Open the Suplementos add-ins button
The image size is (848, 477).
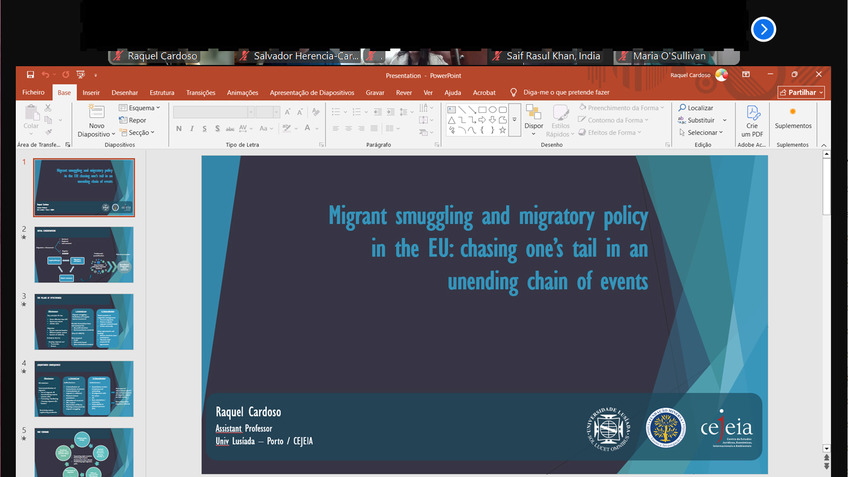coord(793,119)
